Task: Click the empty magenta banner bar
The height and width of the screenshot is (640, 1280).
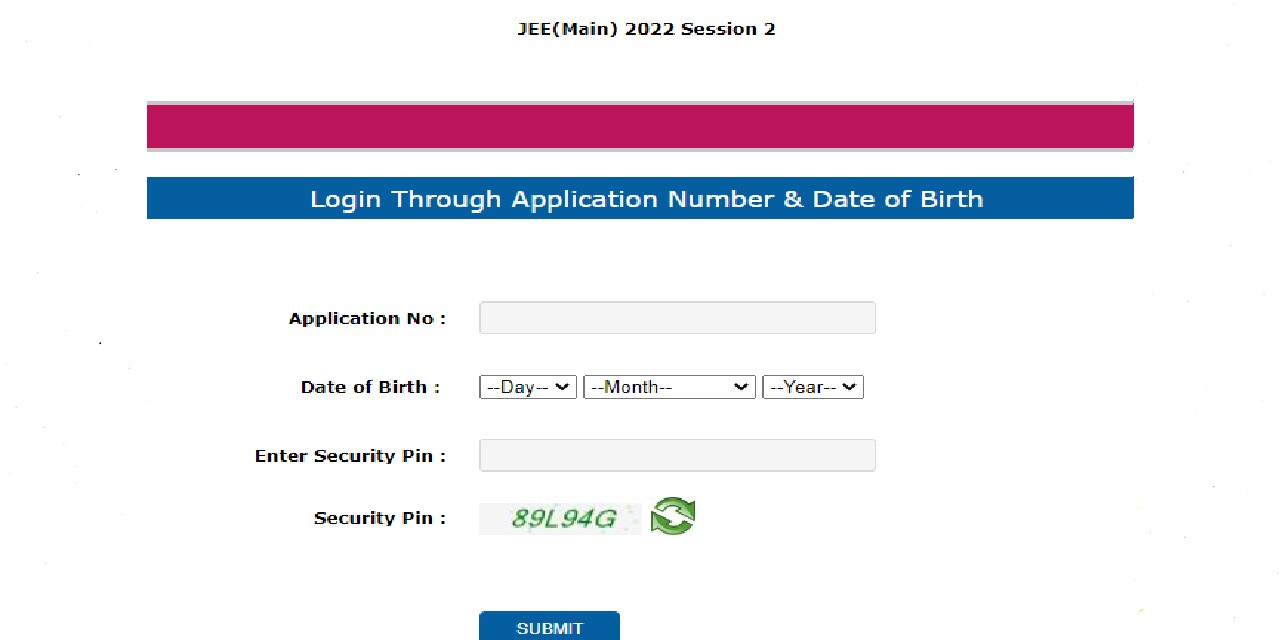Action: [x=640, y=126]
